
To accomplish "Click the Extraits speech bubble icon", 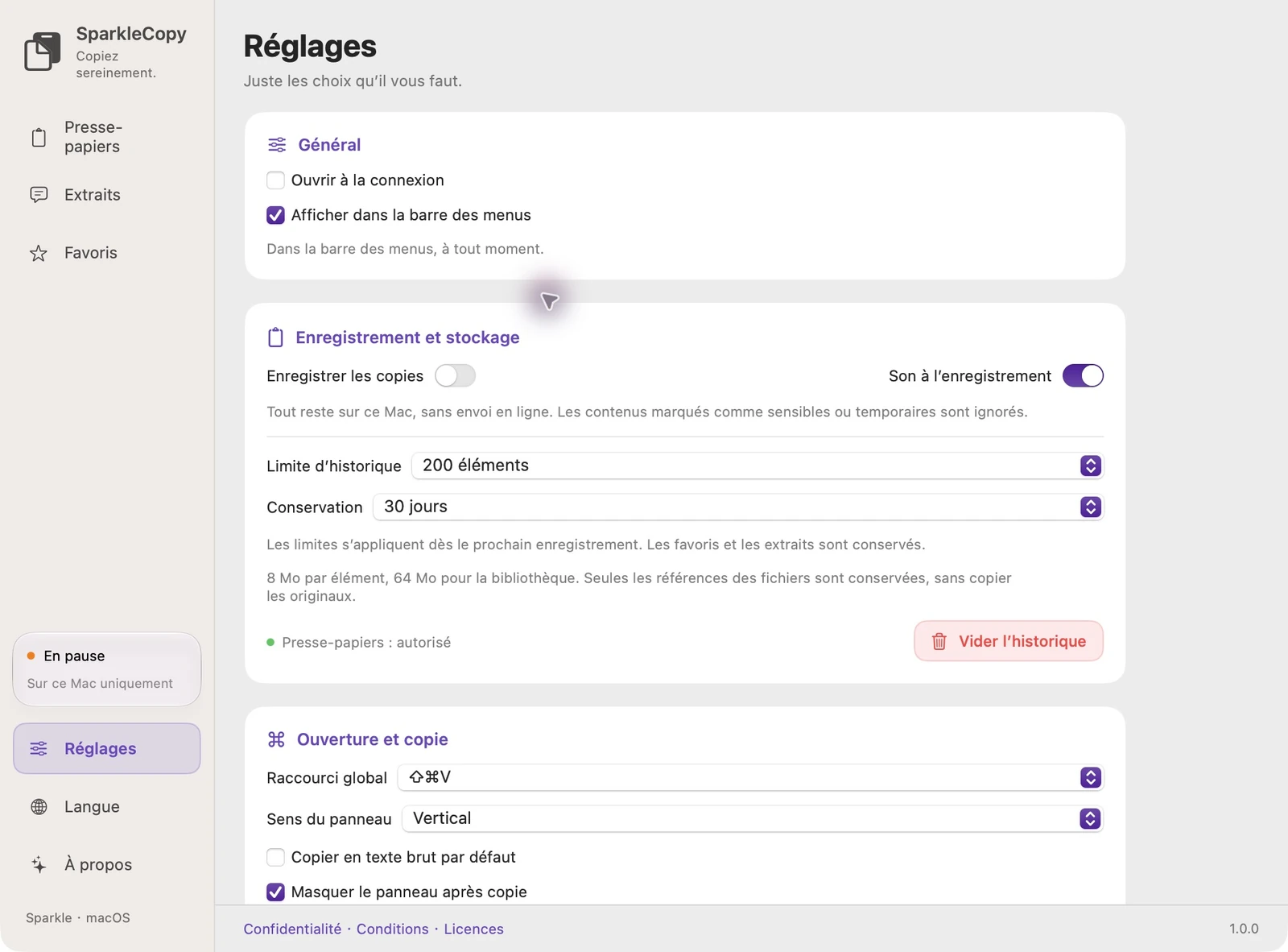I will (x=39, y=195).
